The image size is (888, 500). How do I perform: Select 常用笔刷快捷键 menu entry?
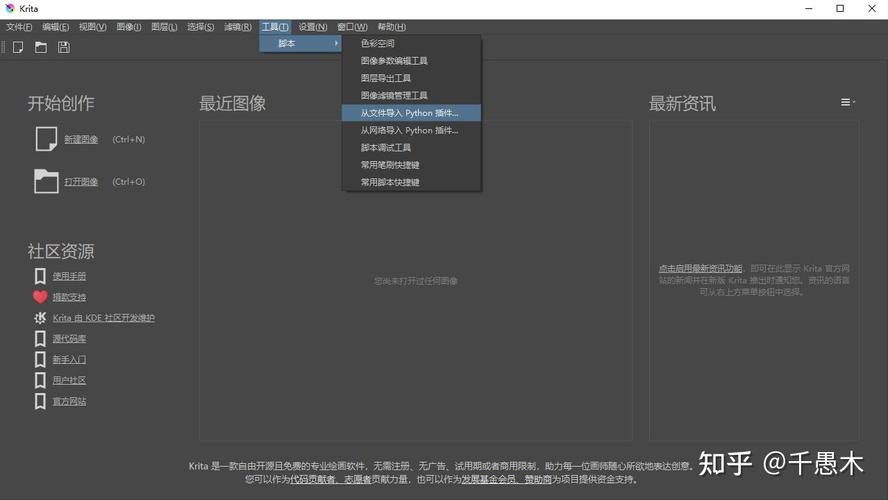pos(412,165)
